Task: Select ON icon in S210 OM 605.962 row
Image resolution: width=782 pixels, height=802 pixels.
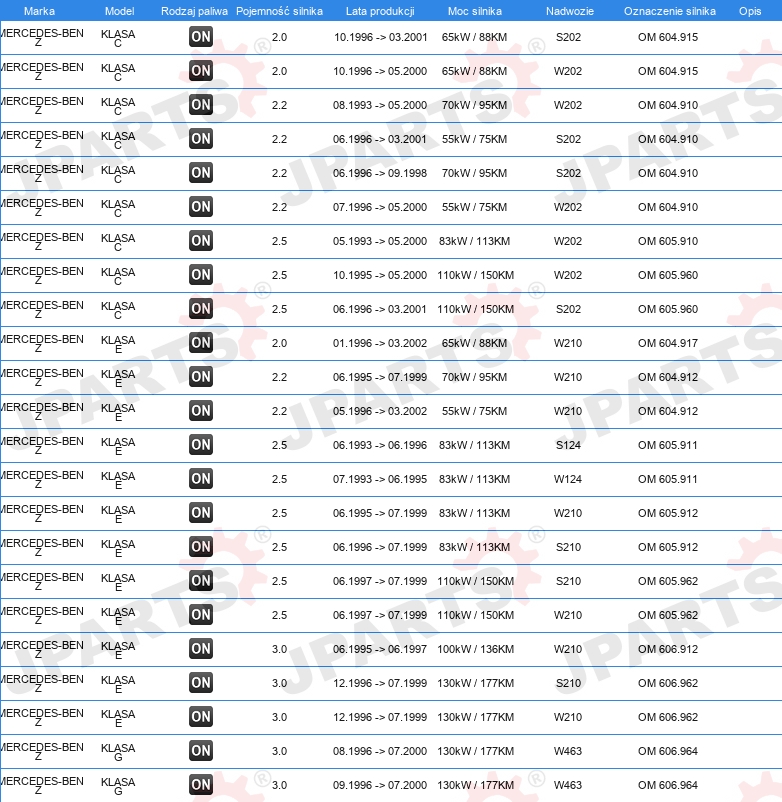Action: [200, 581]
